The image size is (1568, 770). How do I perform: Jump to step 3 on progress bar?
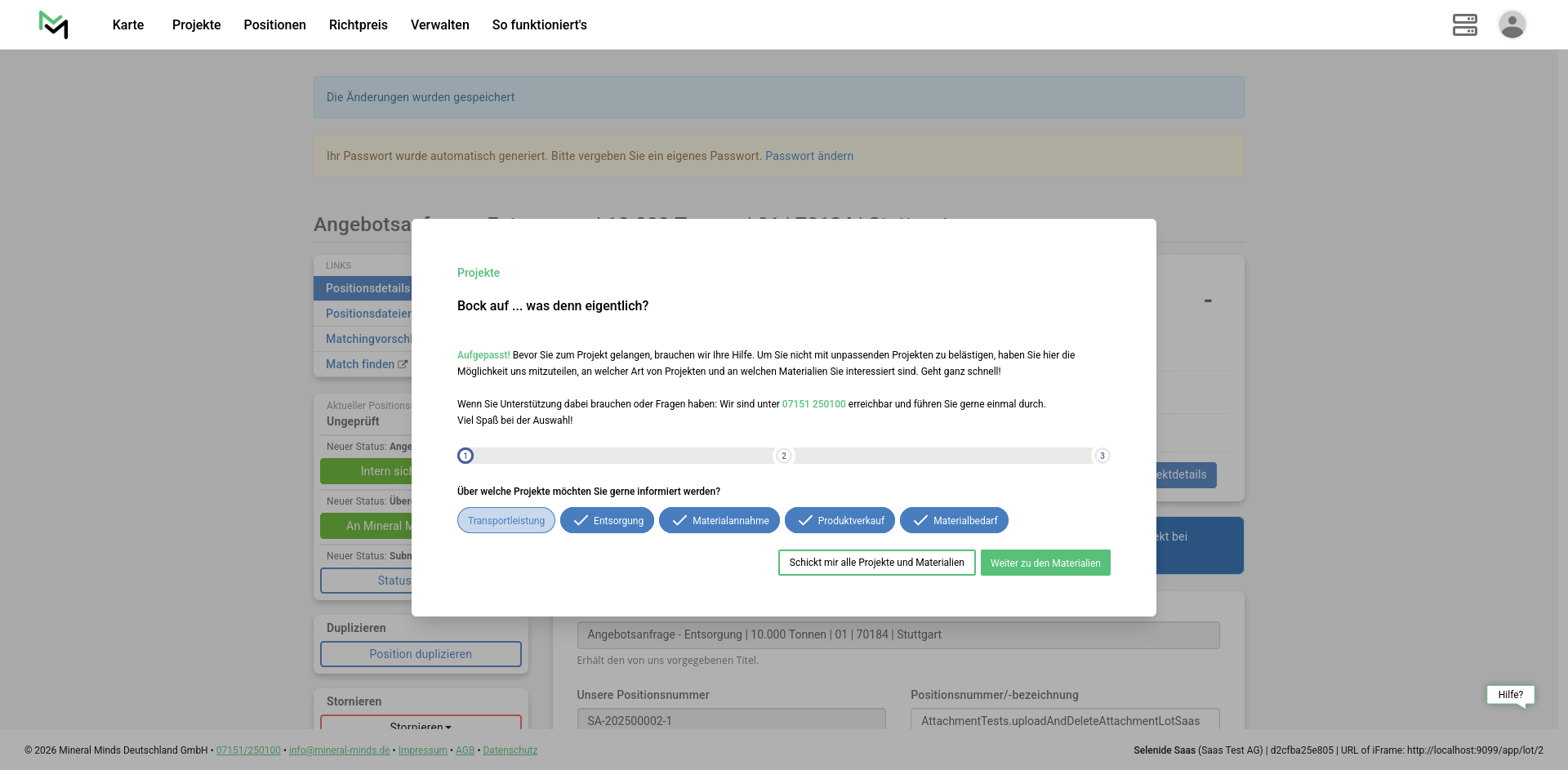point(1102,456)
